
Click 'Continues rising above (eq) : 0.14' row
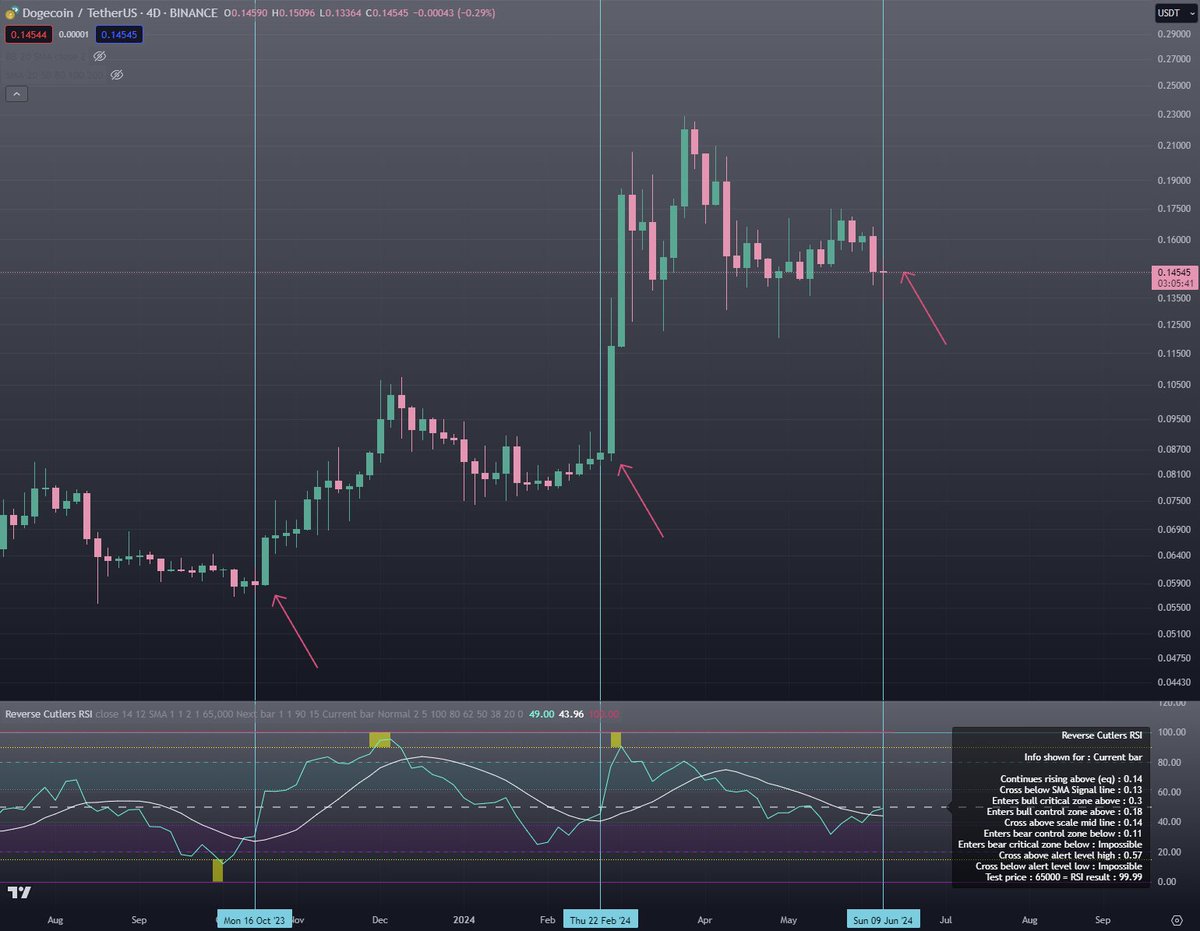[x=1071, y=778]
